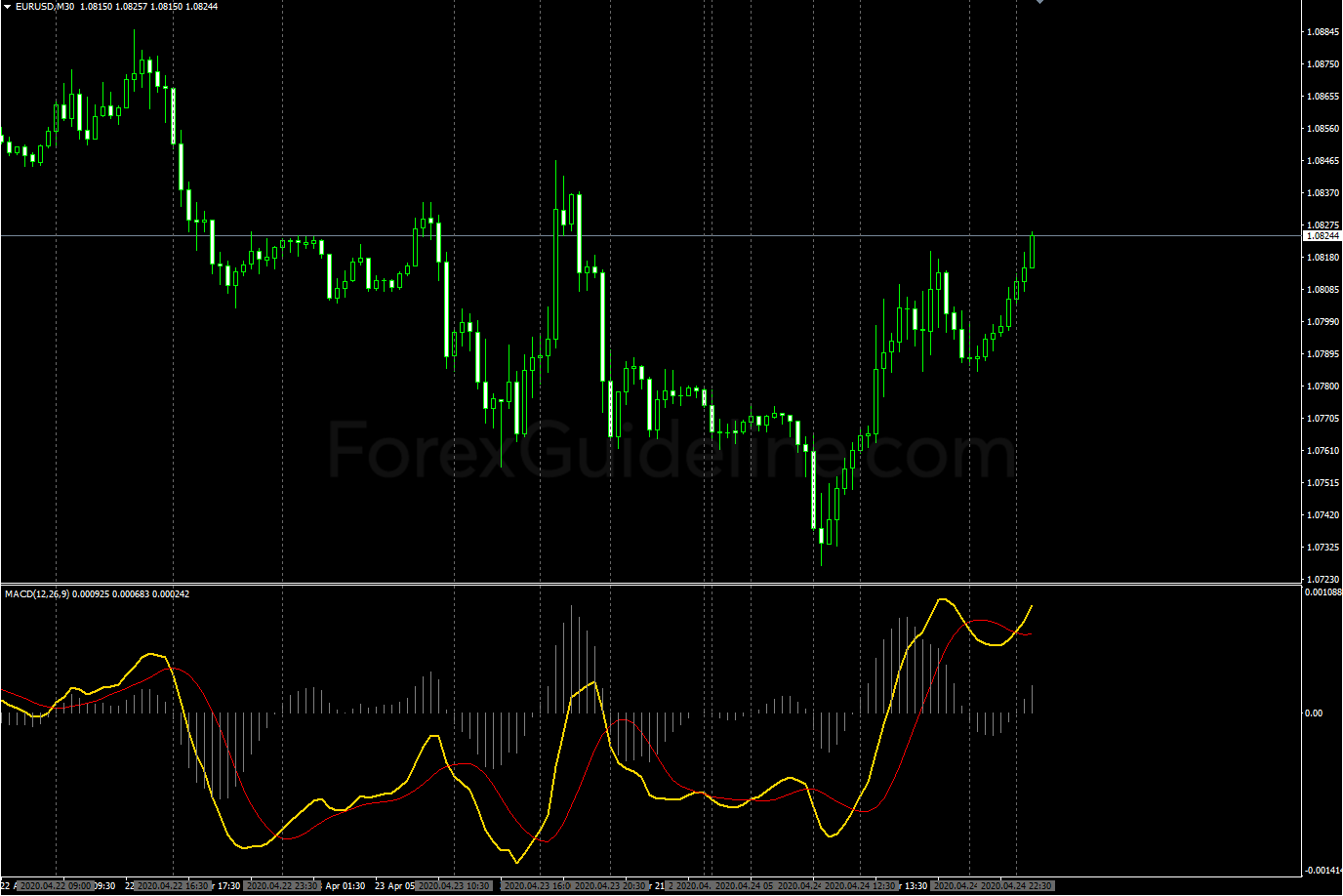This screenshot has height=896, width=1343.
Task: Select the MACD(12,26,9) indicator label
Action: point(37,593)
